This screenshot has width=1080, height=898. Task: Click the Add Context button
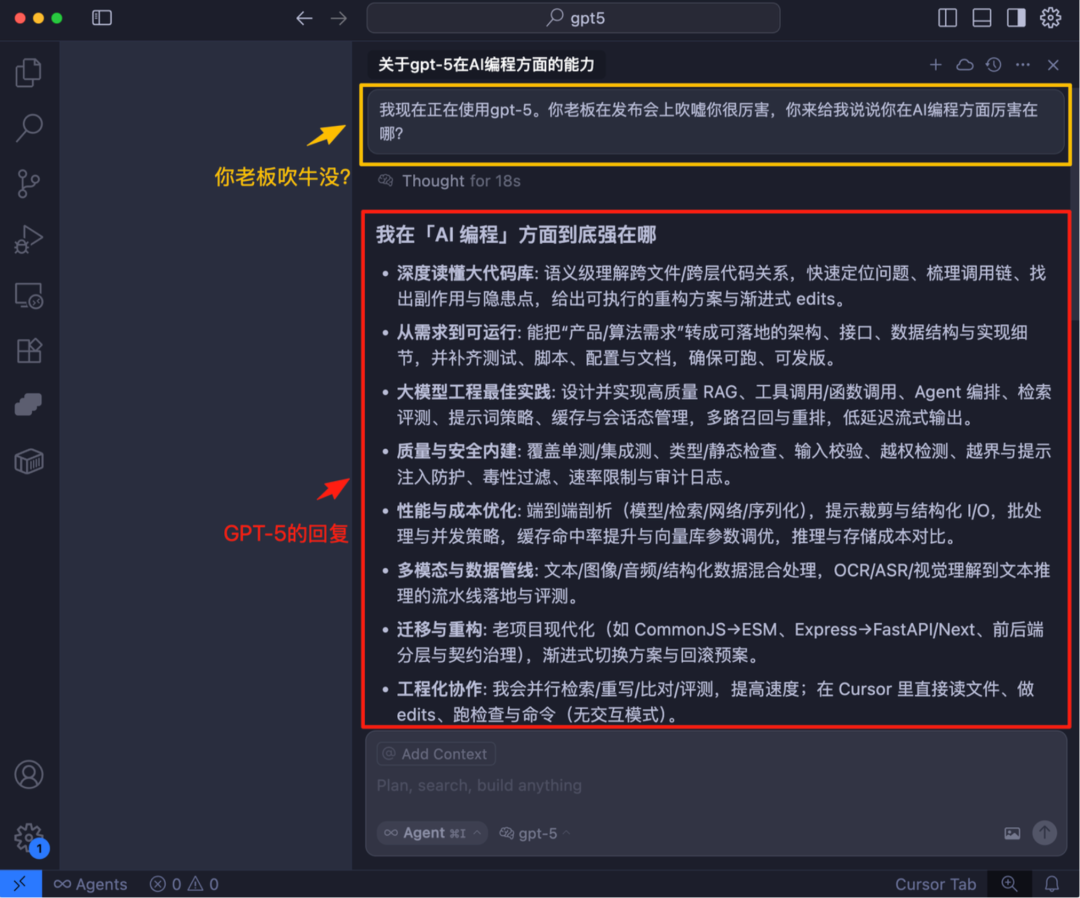pos(436,754)
